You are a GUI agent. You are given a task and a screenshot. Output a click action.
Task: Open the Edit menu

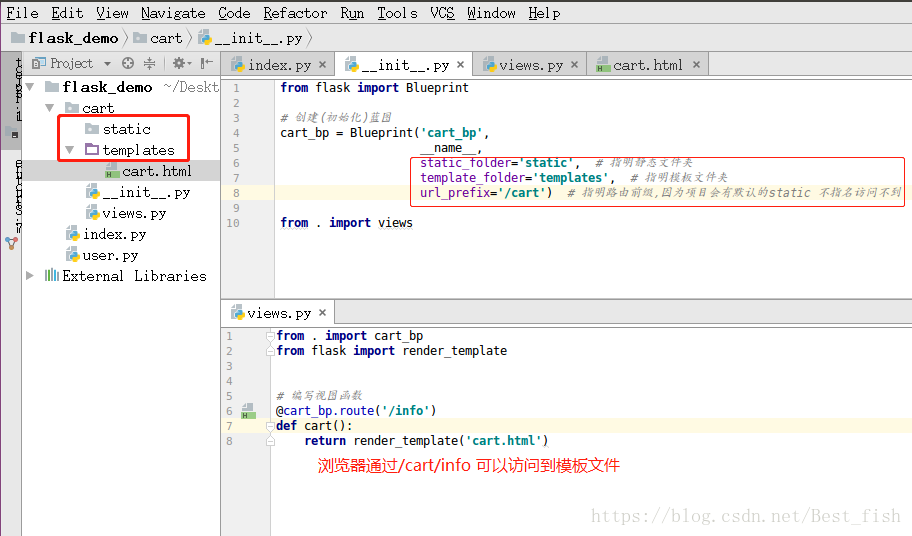click(67, 13)
